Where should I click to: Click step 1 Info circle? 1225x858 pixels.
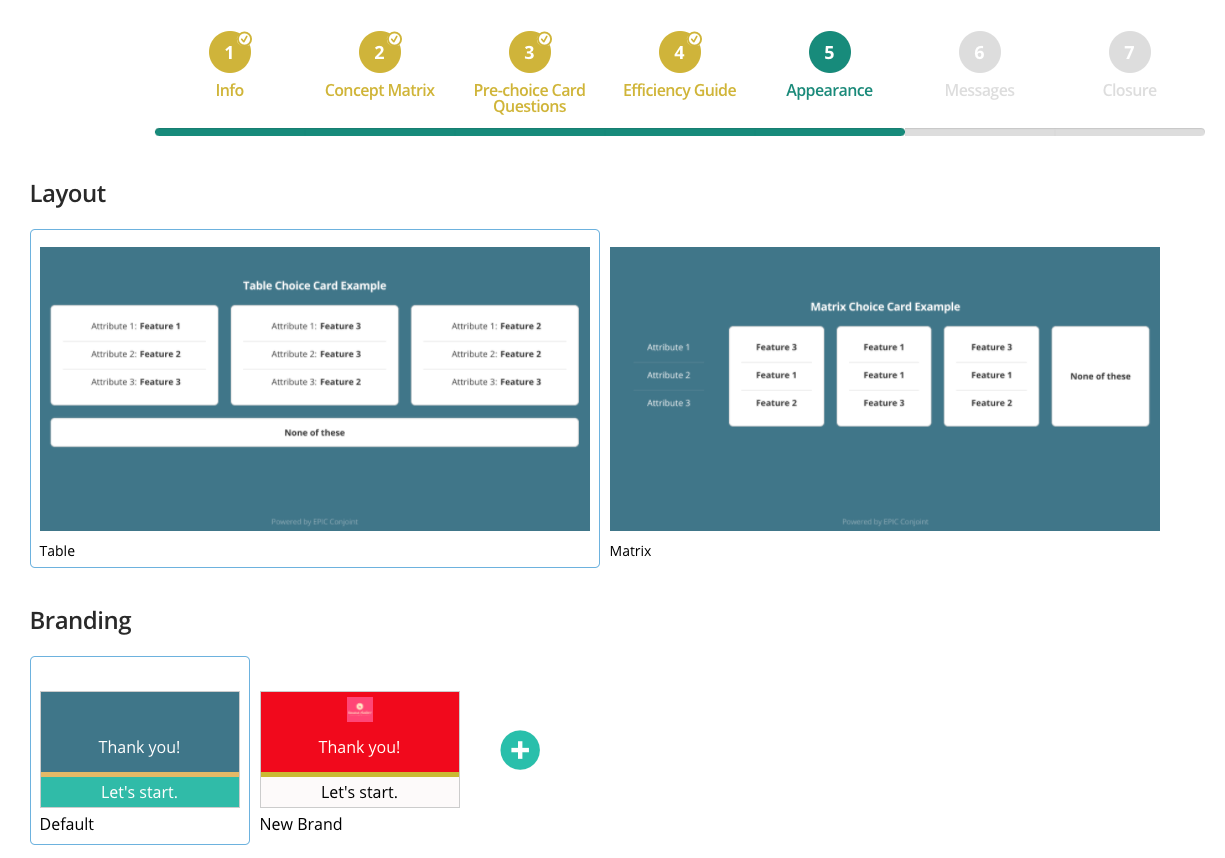click(229, 53)
